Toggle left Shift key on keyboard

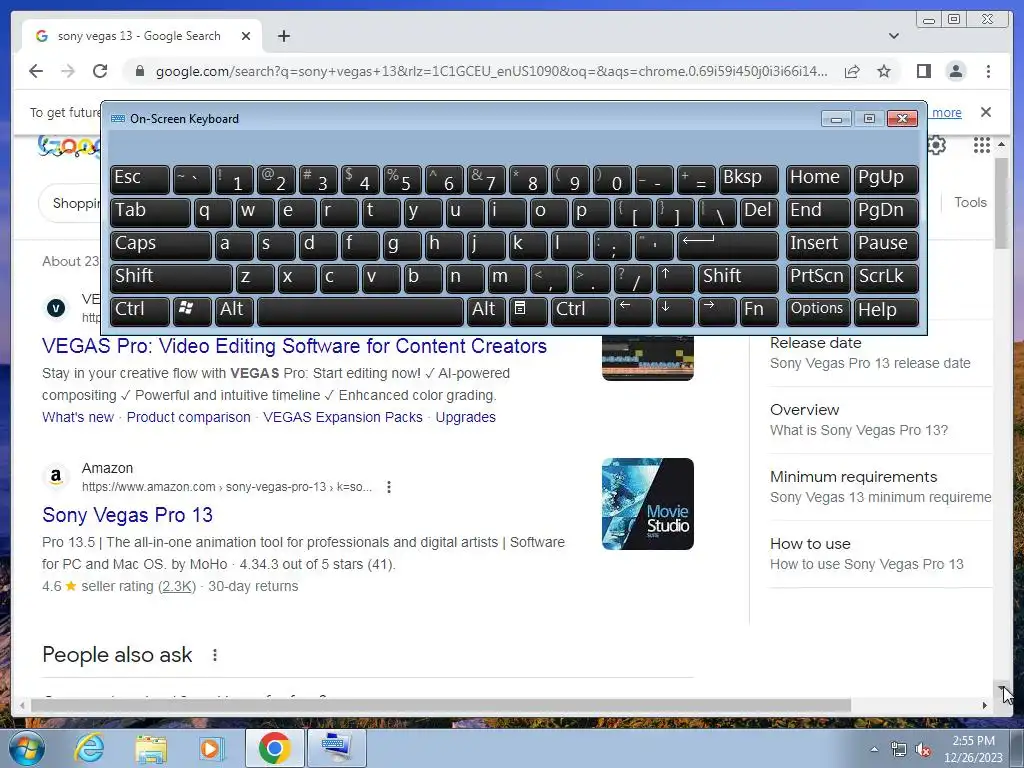(171, 278)
